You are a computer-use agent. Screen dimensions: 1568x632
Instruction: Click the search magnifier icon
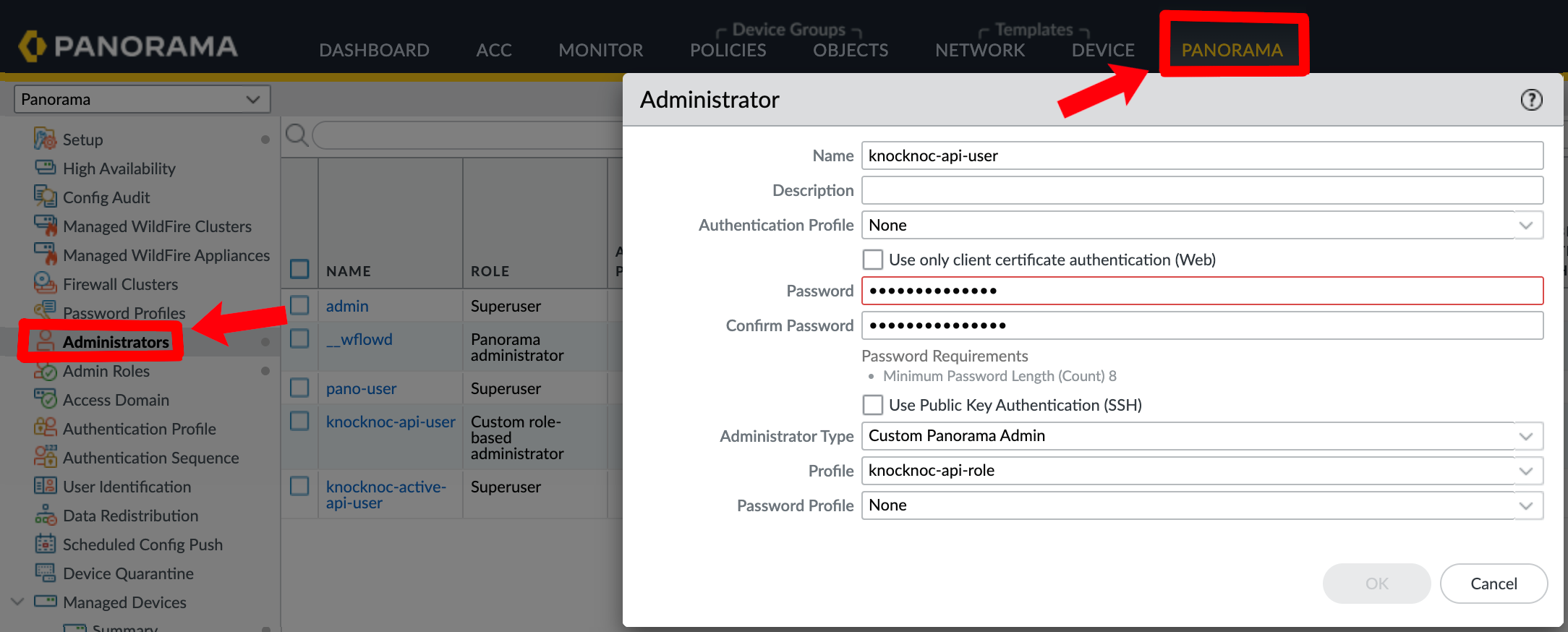(296, 134)
